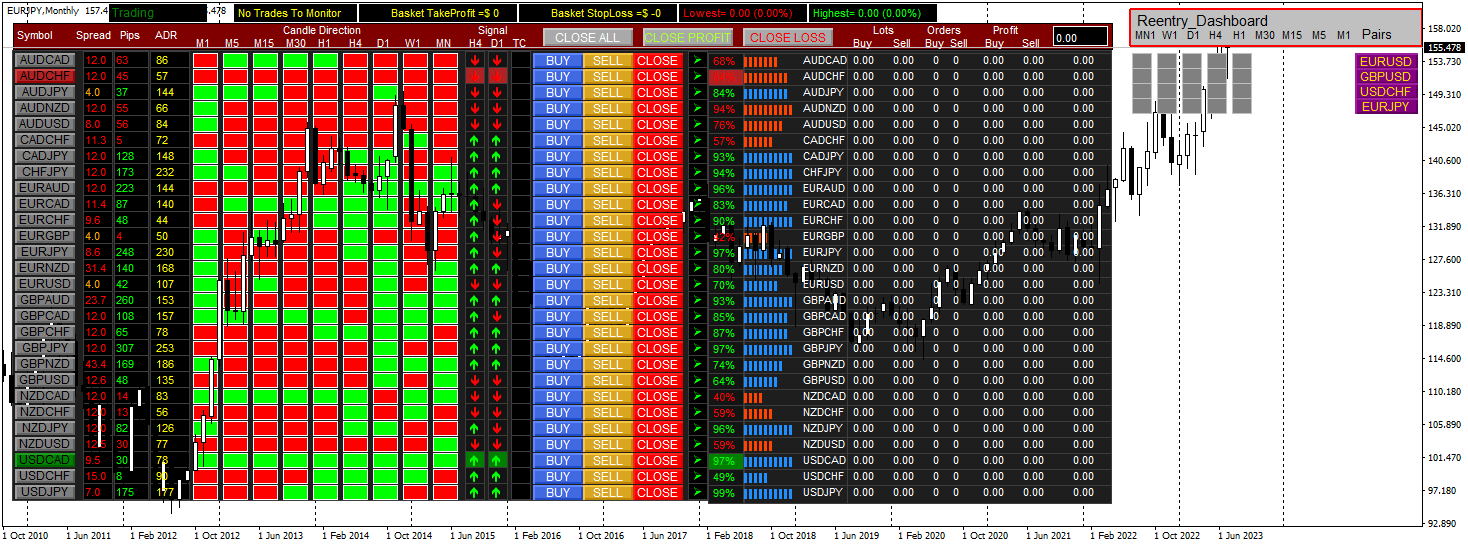Select the AUDCHF symbol button
This screenshot has height=547, width=1468.
click(45, 77)
